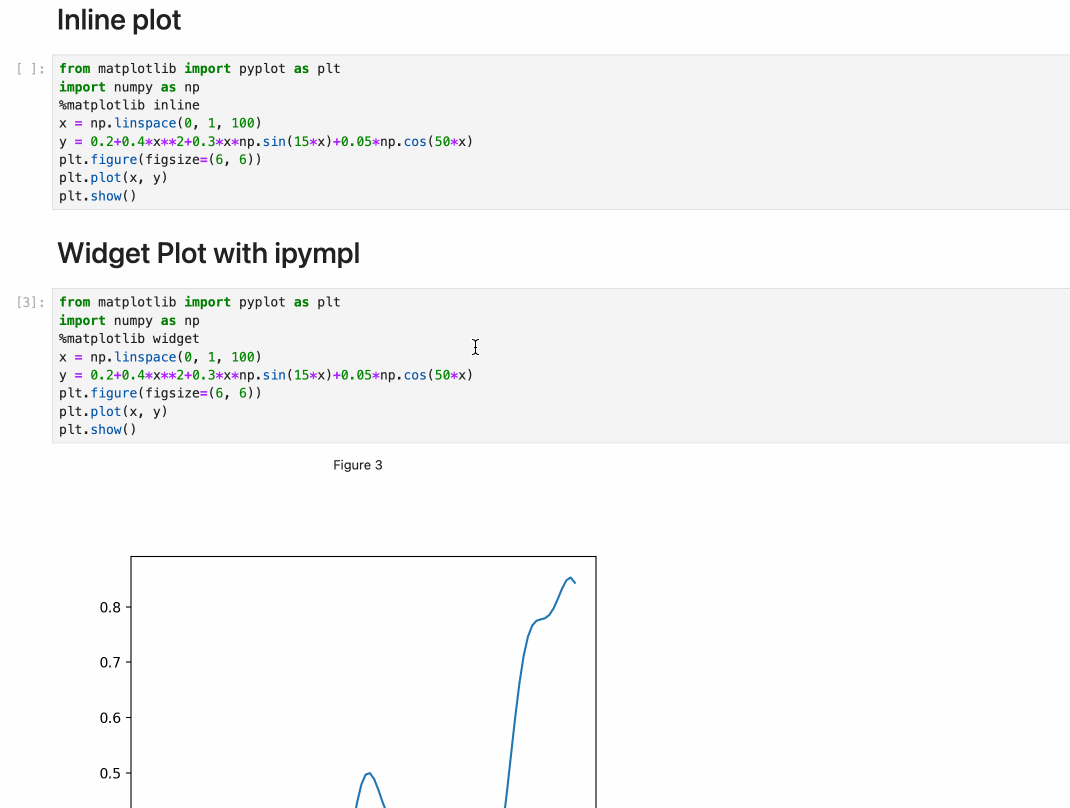Click the 0.5 y-axis tick label
This screenshot has height=808, width=1070.
pos(110,773)
